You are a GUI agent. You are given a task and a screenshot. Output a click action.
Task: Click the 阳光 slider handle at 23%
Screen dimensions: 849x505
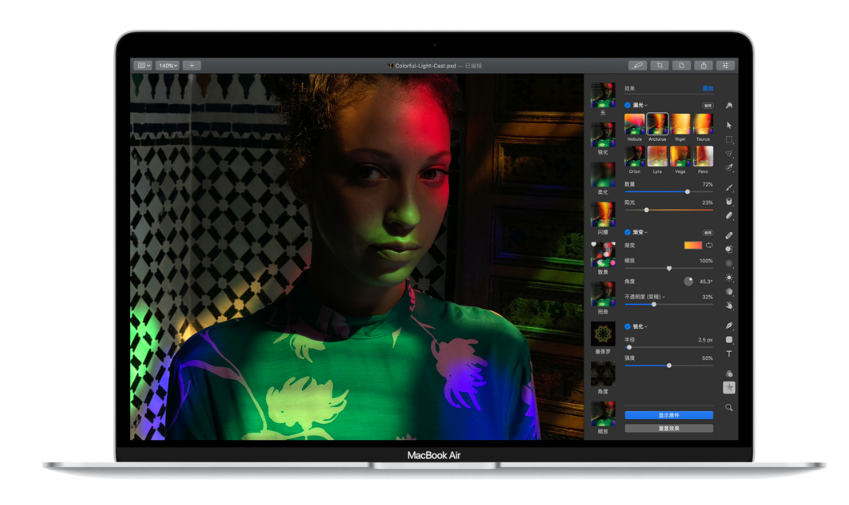pyautogui.click(x=646, y=209)
